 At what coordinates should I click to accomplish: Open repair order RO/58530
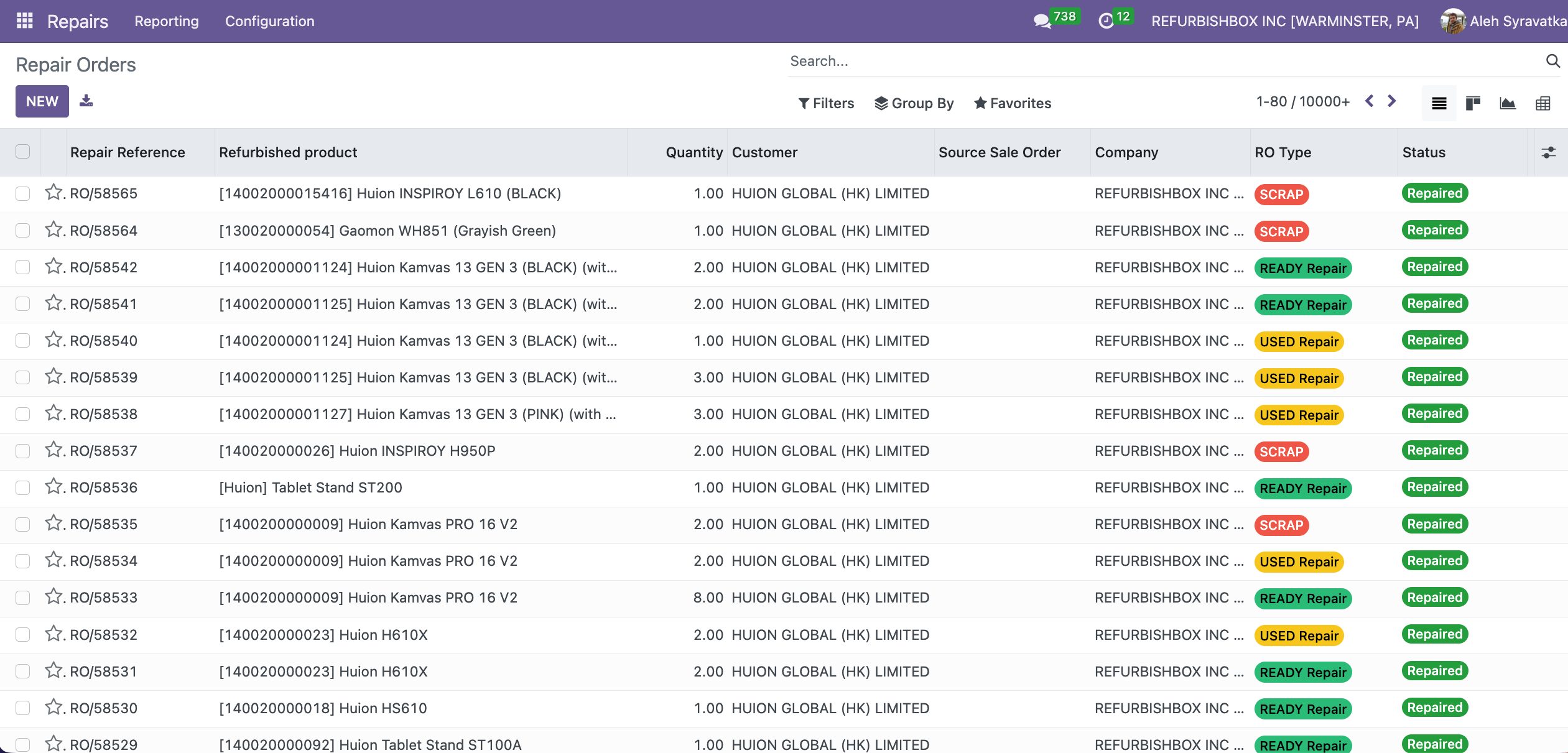pyautogui.click(x=103, y=708)
